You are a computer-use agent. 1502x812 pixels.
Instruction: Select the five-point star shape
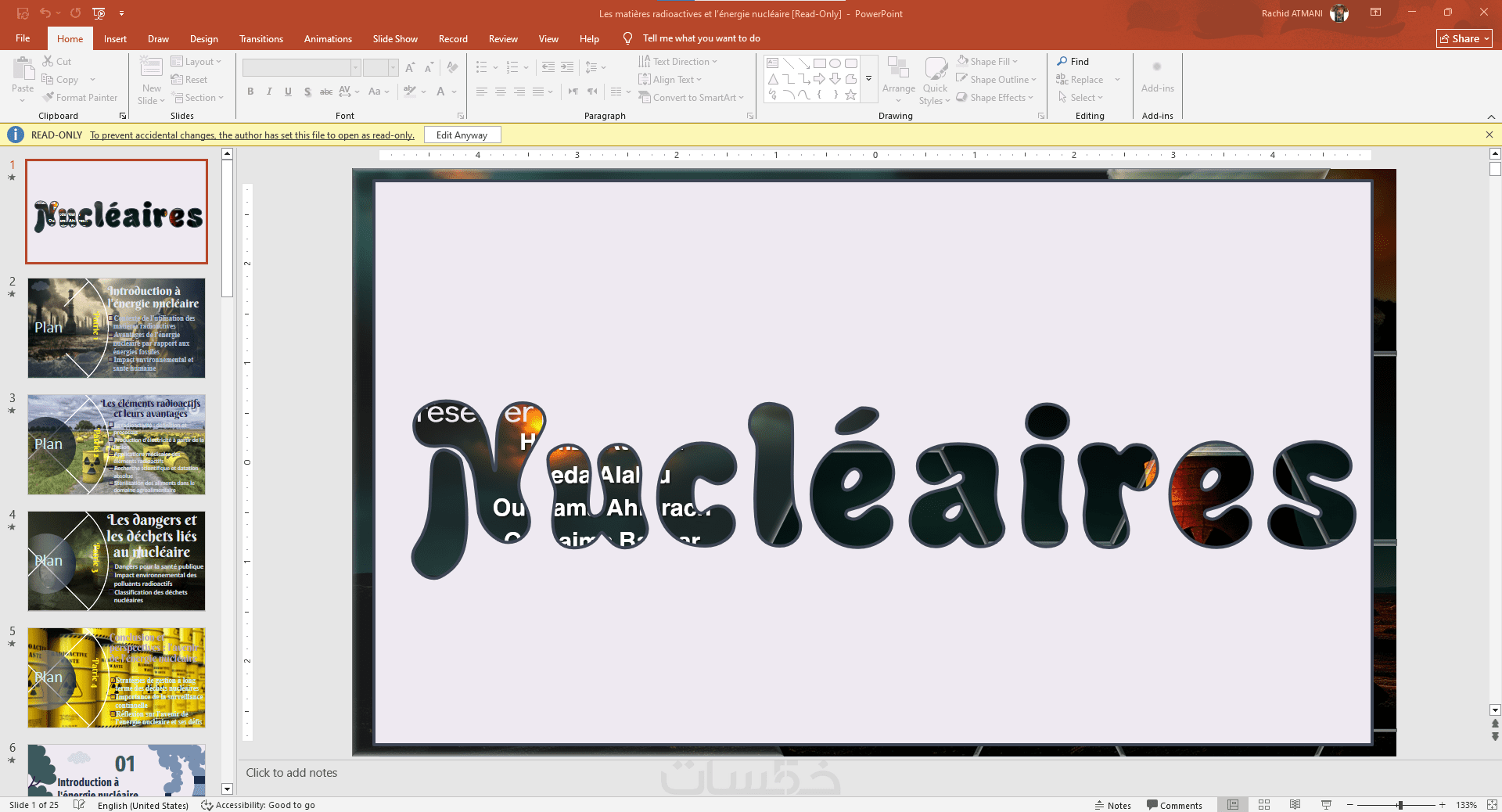850,95
